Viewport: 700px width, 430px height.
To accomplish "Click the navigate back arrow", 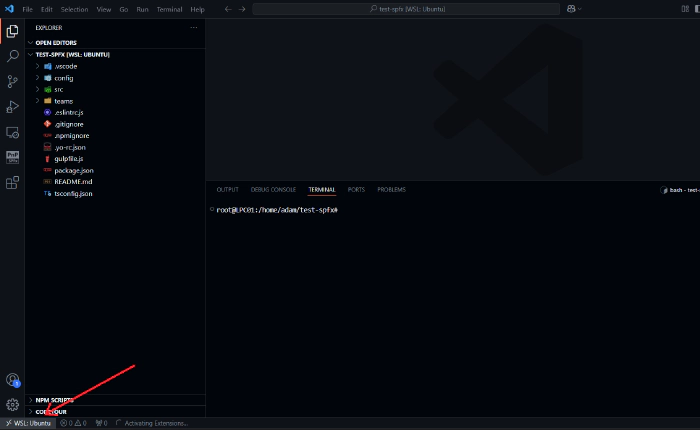I will 227,9.
